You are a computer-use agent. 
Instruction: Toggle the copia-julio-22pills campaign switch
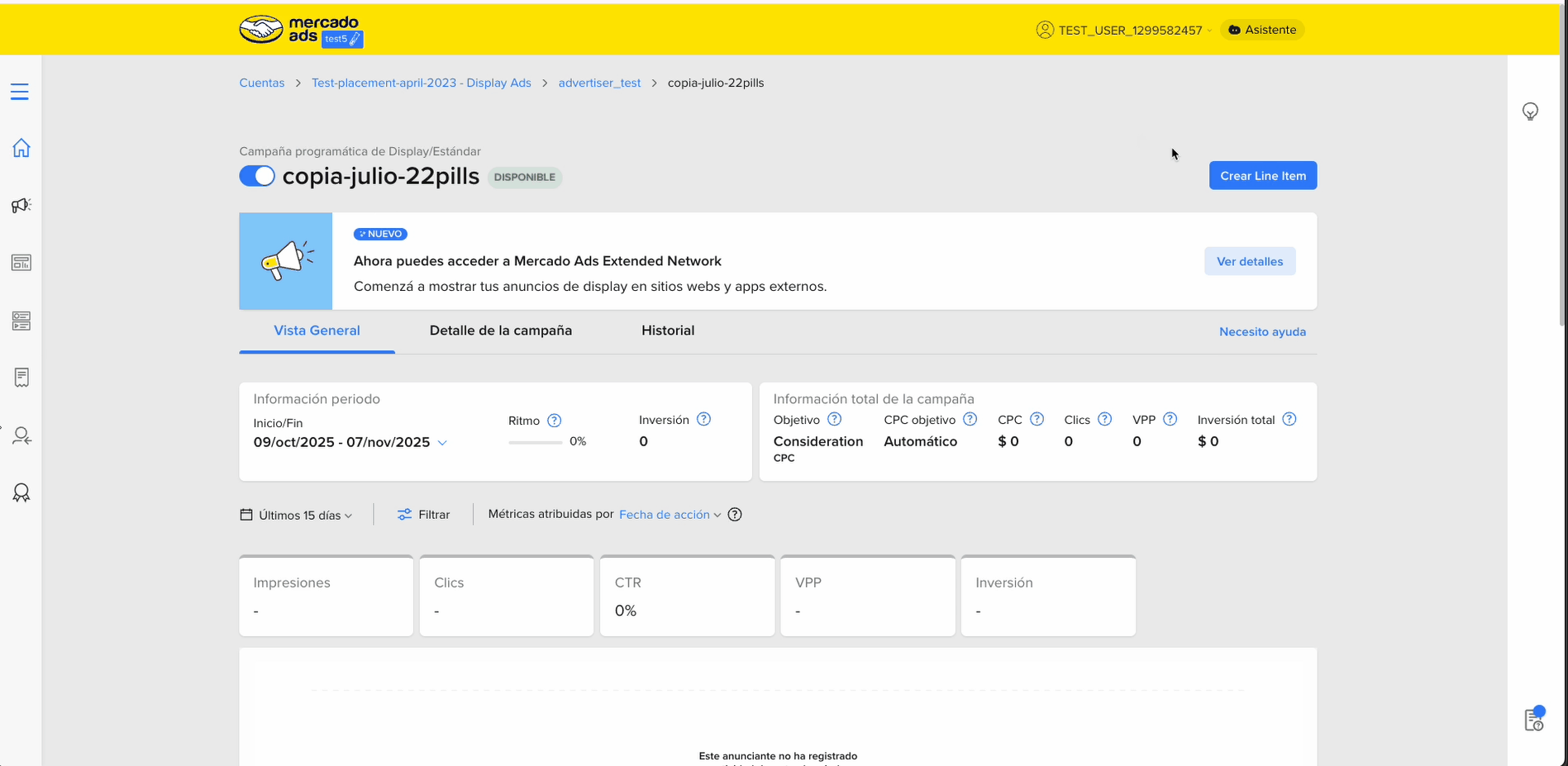[257, 176]
